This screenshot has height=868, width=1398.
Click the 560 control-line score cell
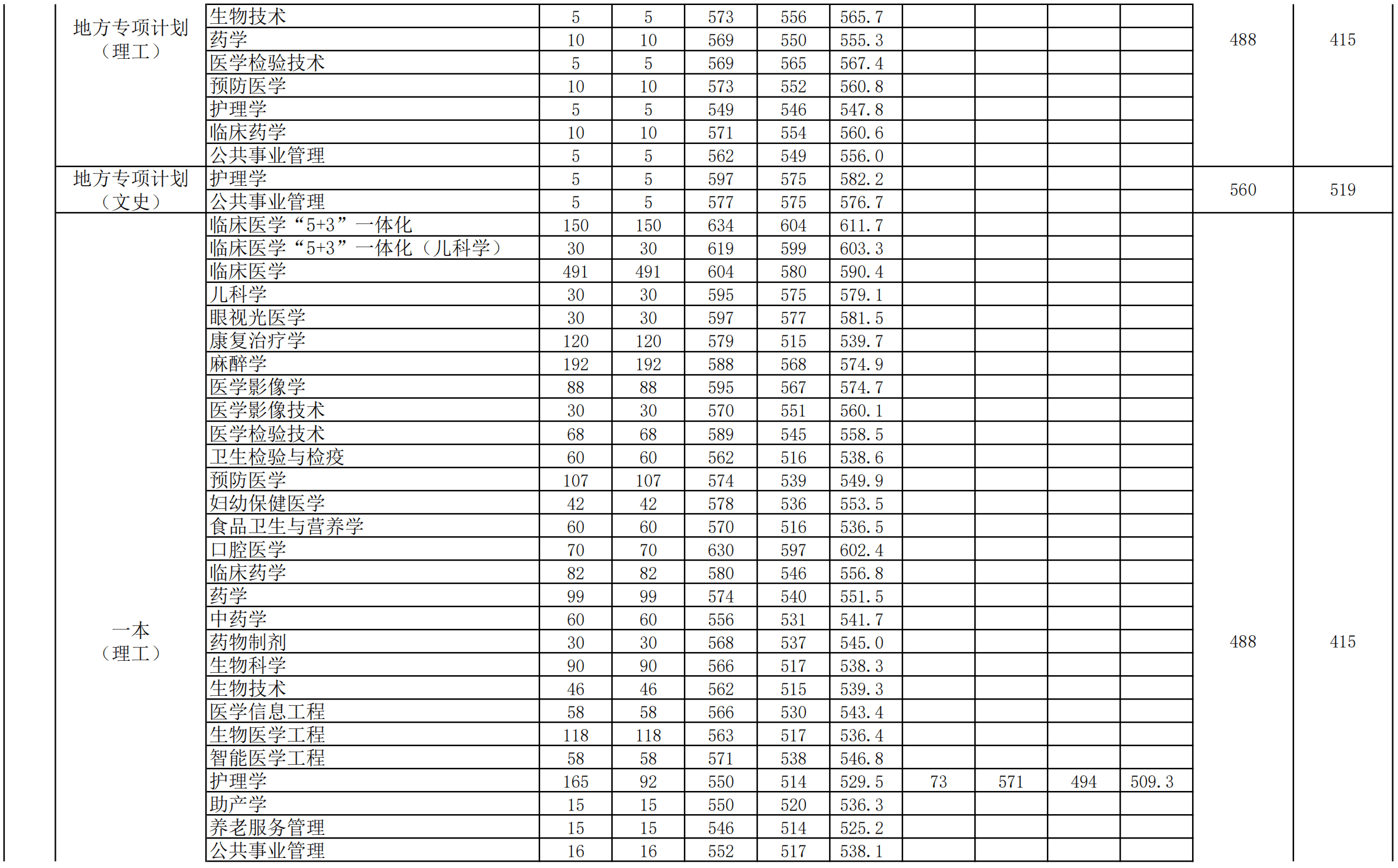pyautogui.click(x=1243, y=190)
